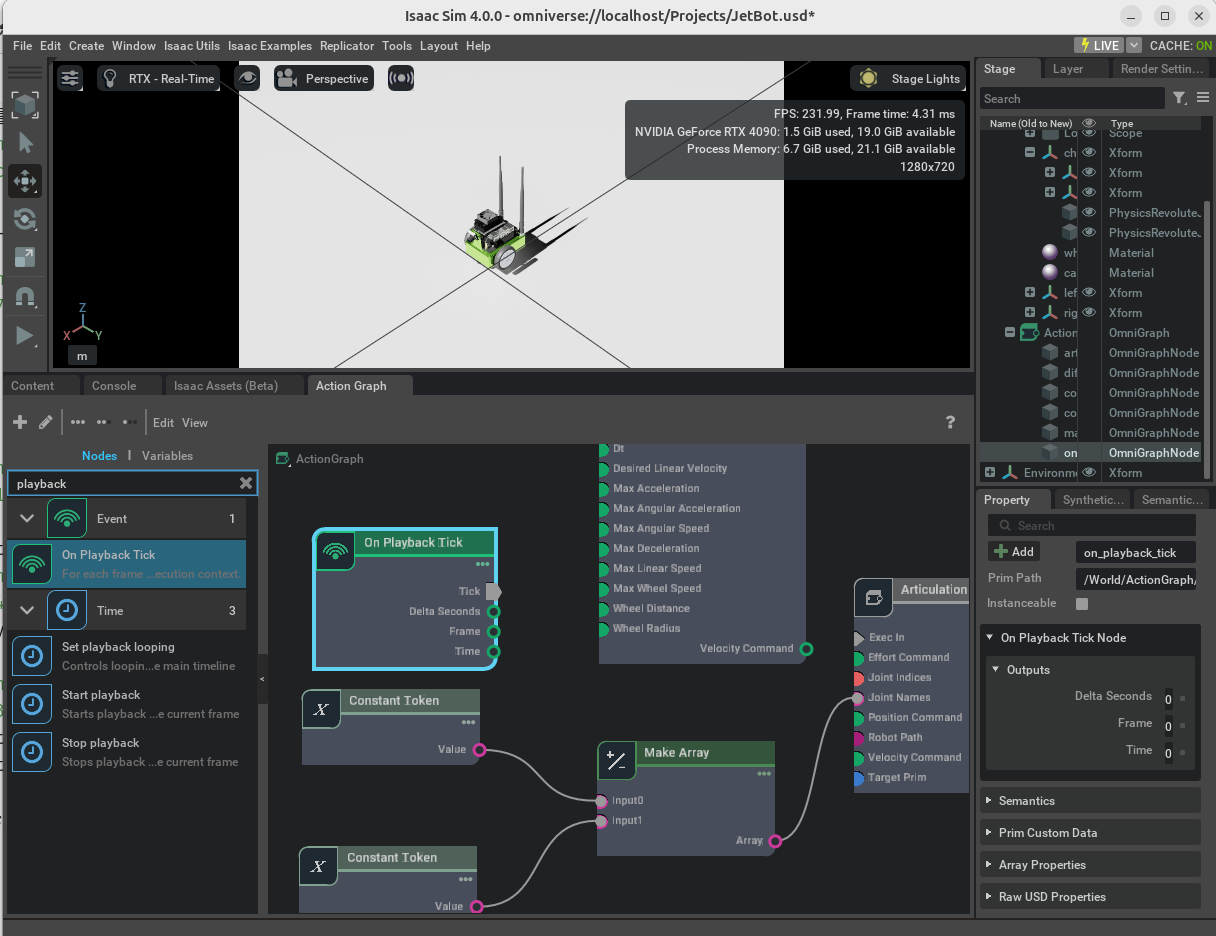Toggle the LIVE session button
This screenshot has width=1216, height=936.
point(1098,45)
